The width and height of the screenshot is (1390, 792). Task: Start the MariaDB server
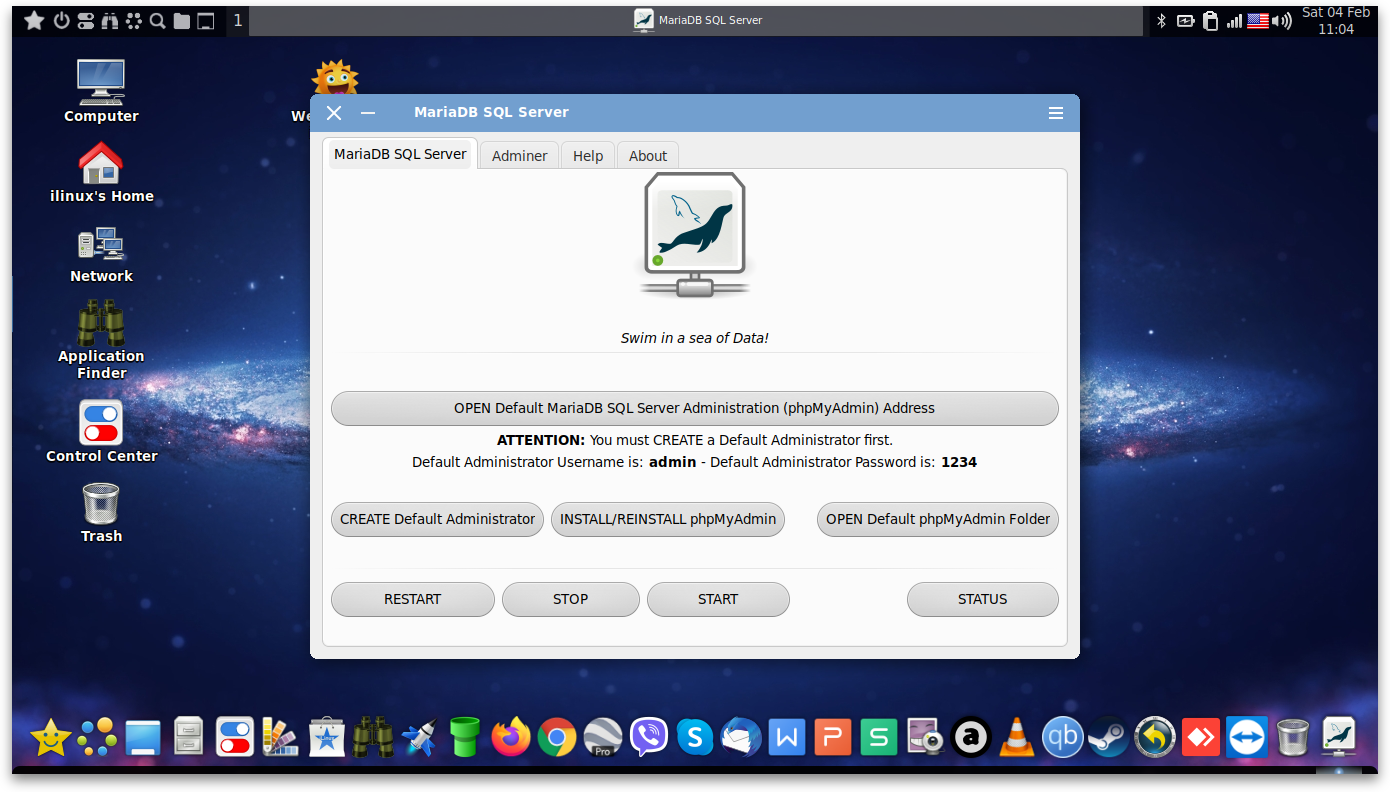718,599
